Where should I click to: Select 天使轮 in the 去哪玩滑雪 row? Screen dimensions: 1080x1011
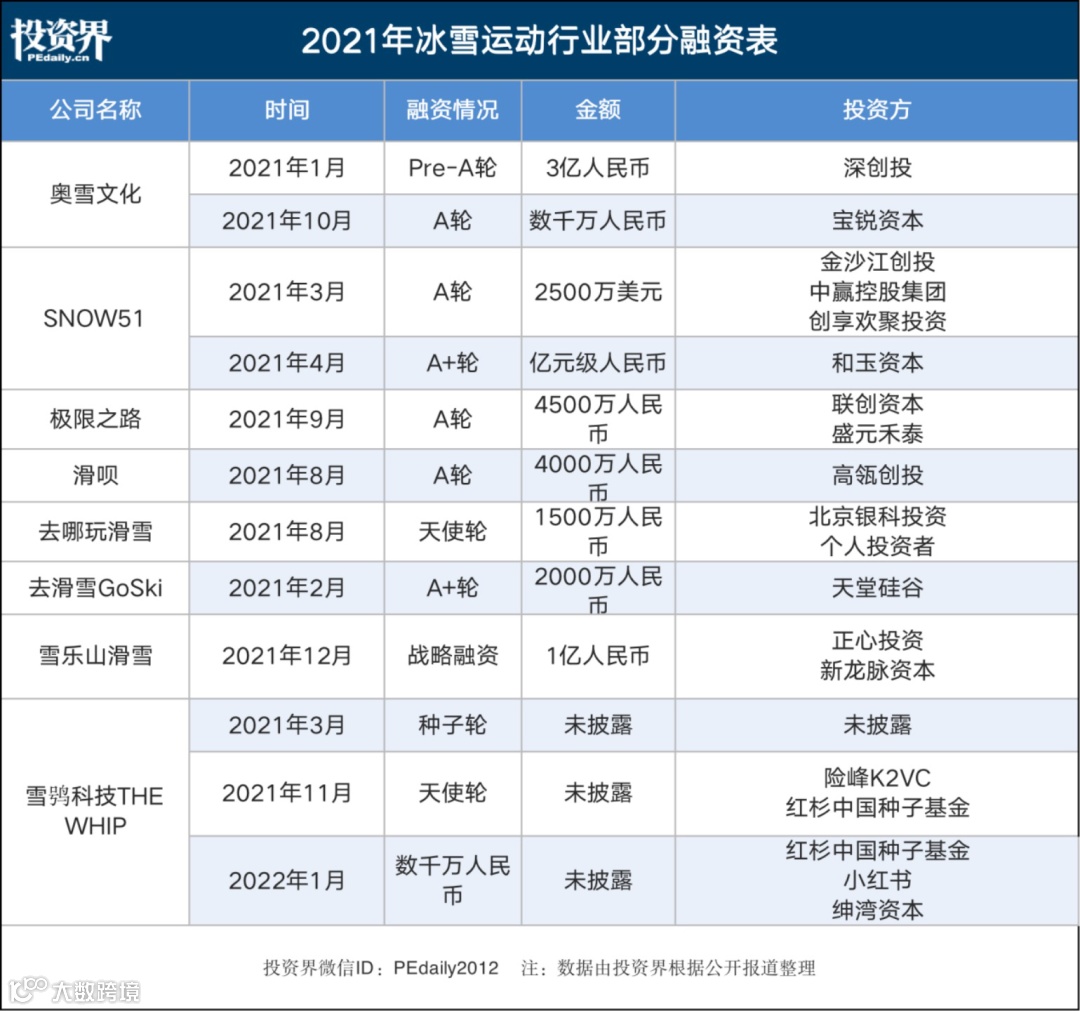(452, 532)
